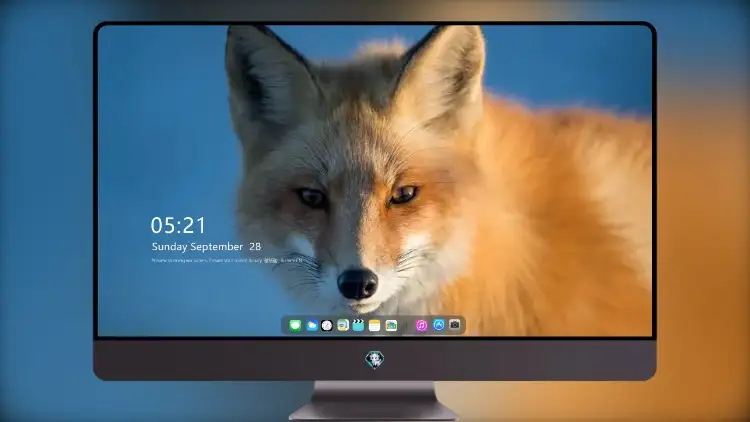Click the small quote line under the date

pyautogui.click(x=227, y=260)
